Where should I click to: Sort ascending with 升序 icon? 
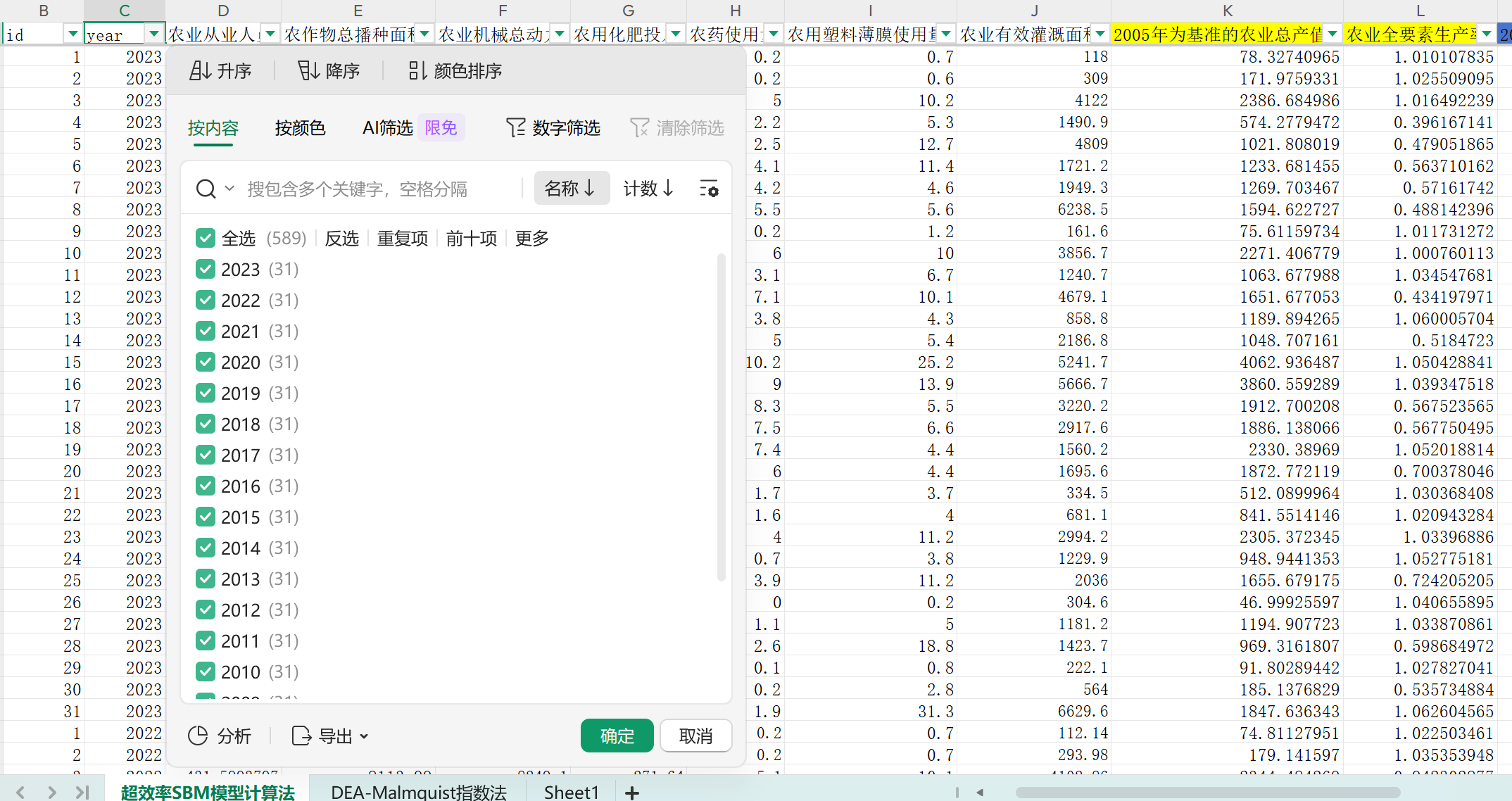point(201,70)
